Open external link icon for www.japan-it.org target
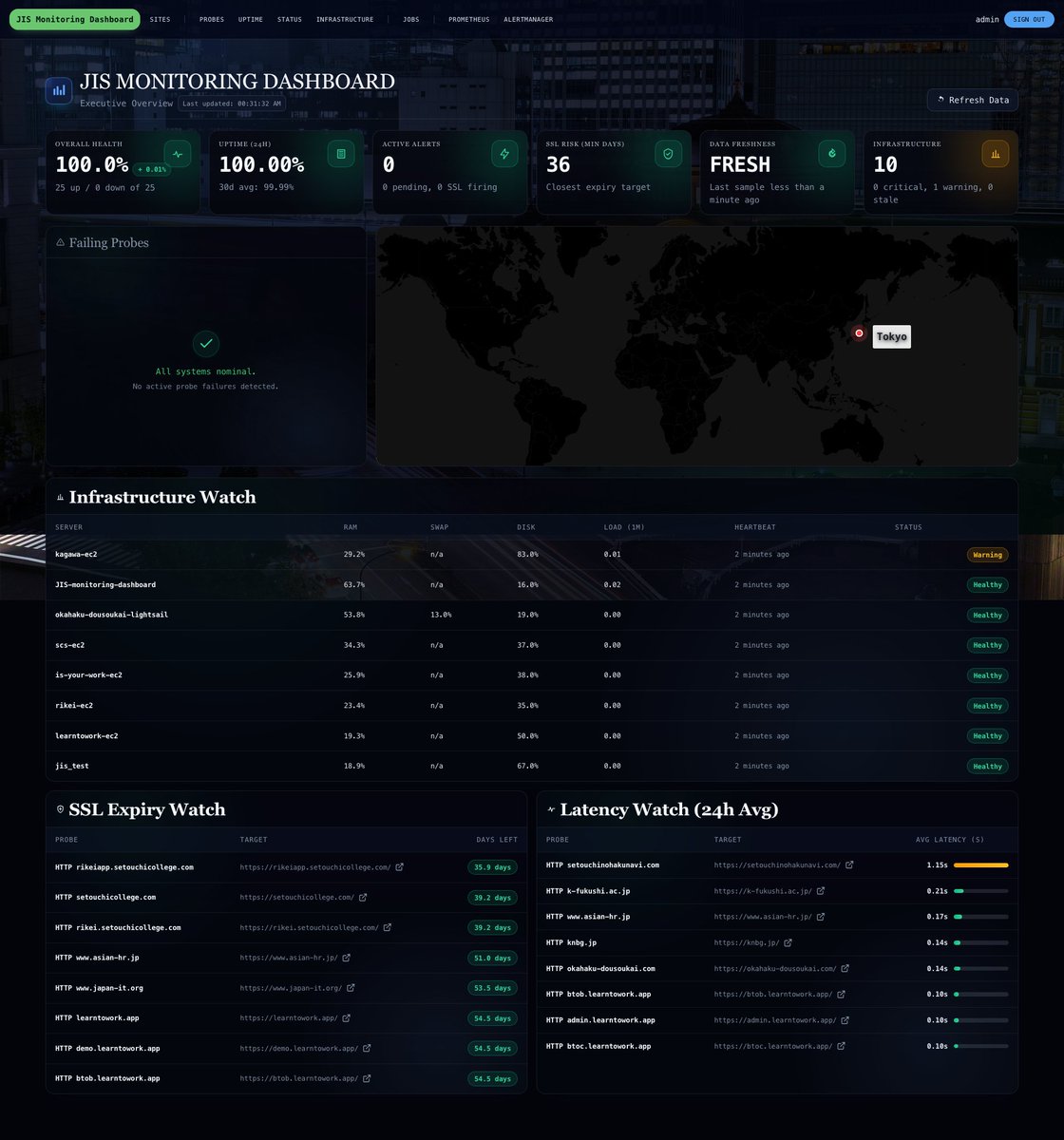 coord(351,988)
